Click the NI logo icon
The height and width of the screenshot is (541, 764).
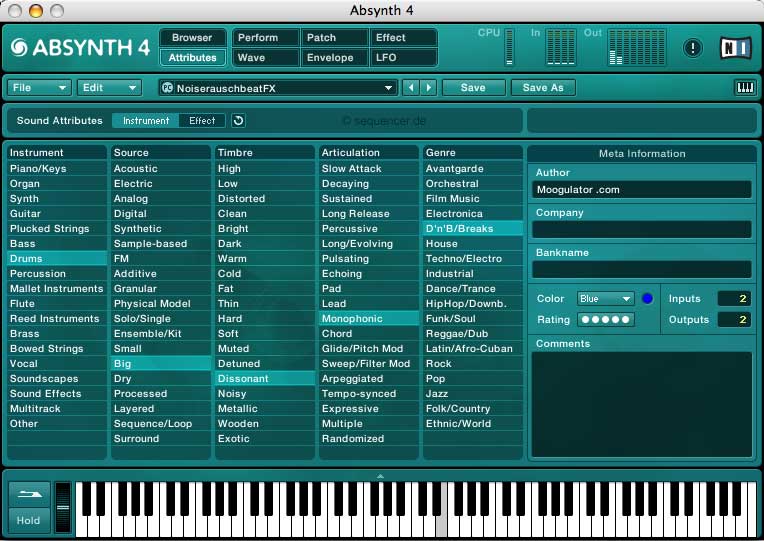point(736,48)
